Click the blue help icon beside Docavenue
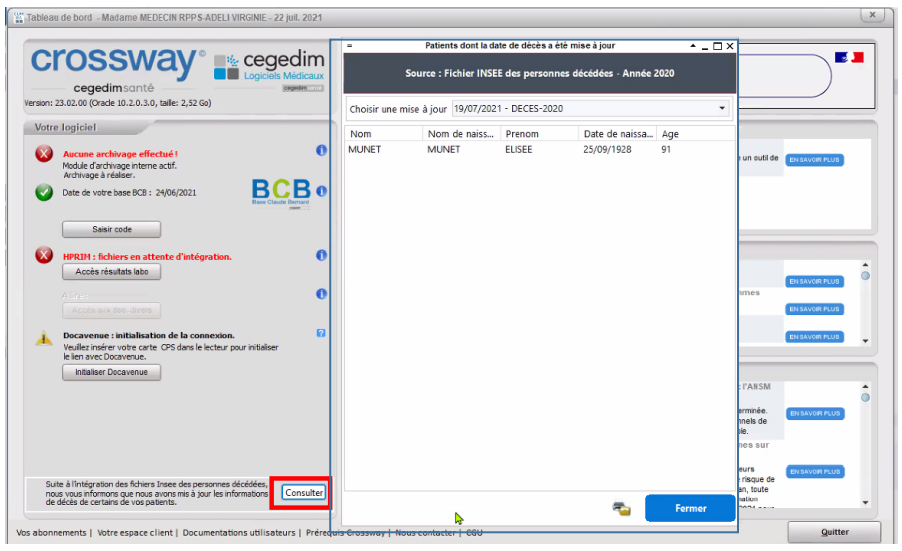 coord(321,333)
